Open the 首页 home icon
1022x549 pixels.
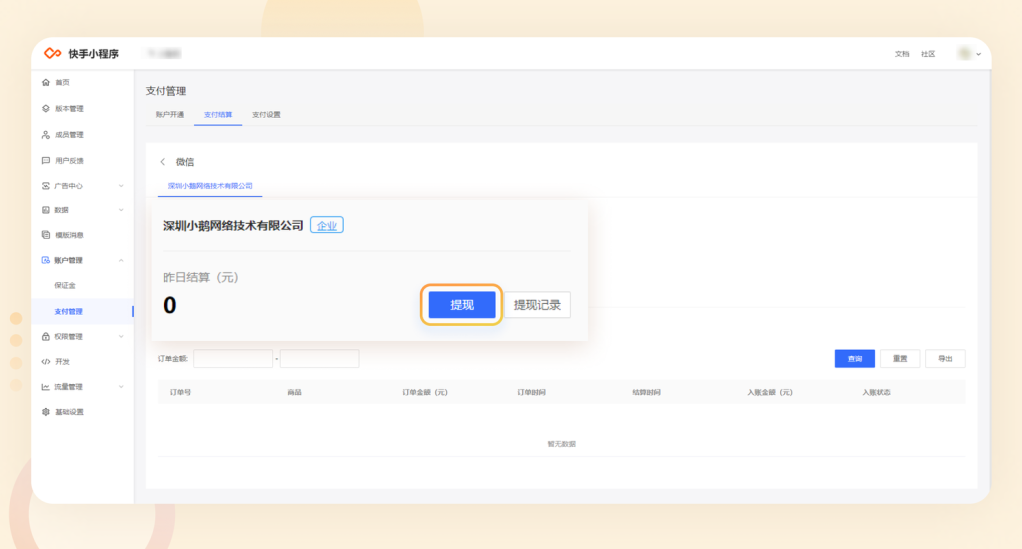[x=46, y=83]
